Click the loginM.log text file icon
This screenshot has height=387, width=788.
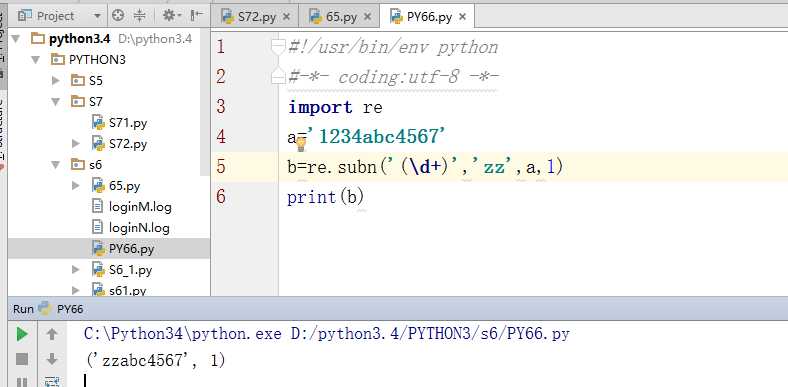(98, 206)
